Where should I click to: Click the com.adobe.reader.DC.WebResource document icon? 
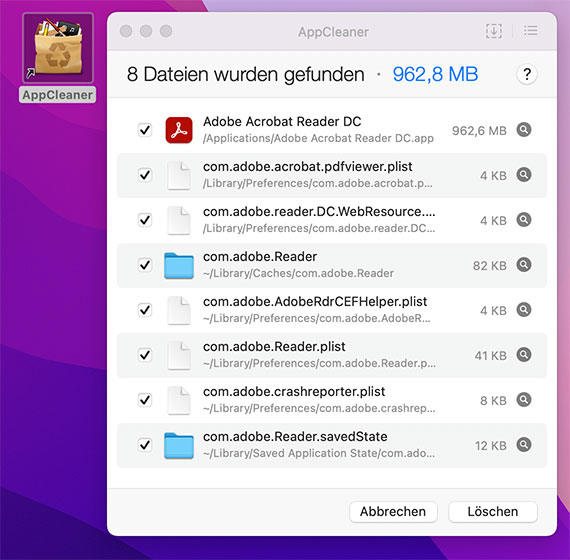pos(179,221)
